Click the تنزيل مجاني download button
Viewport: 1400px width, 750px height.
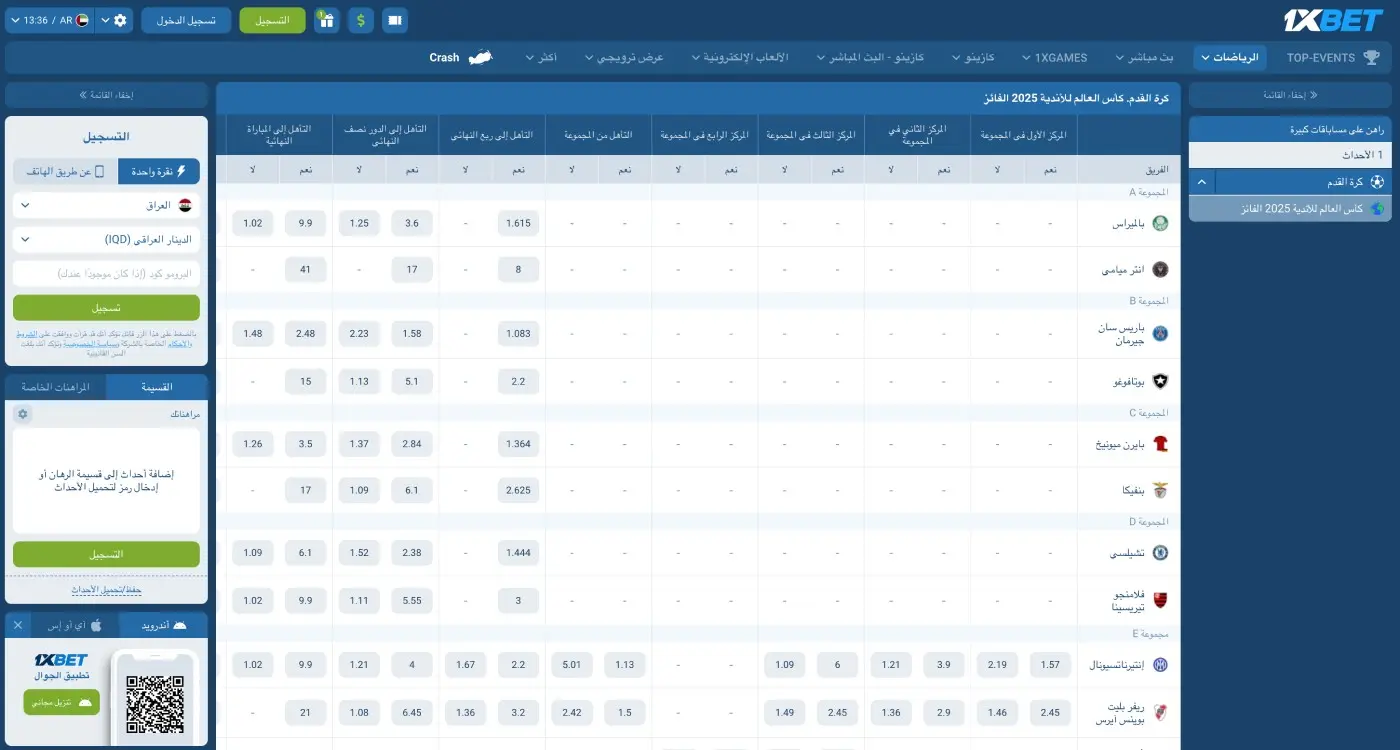coord(62,702)
